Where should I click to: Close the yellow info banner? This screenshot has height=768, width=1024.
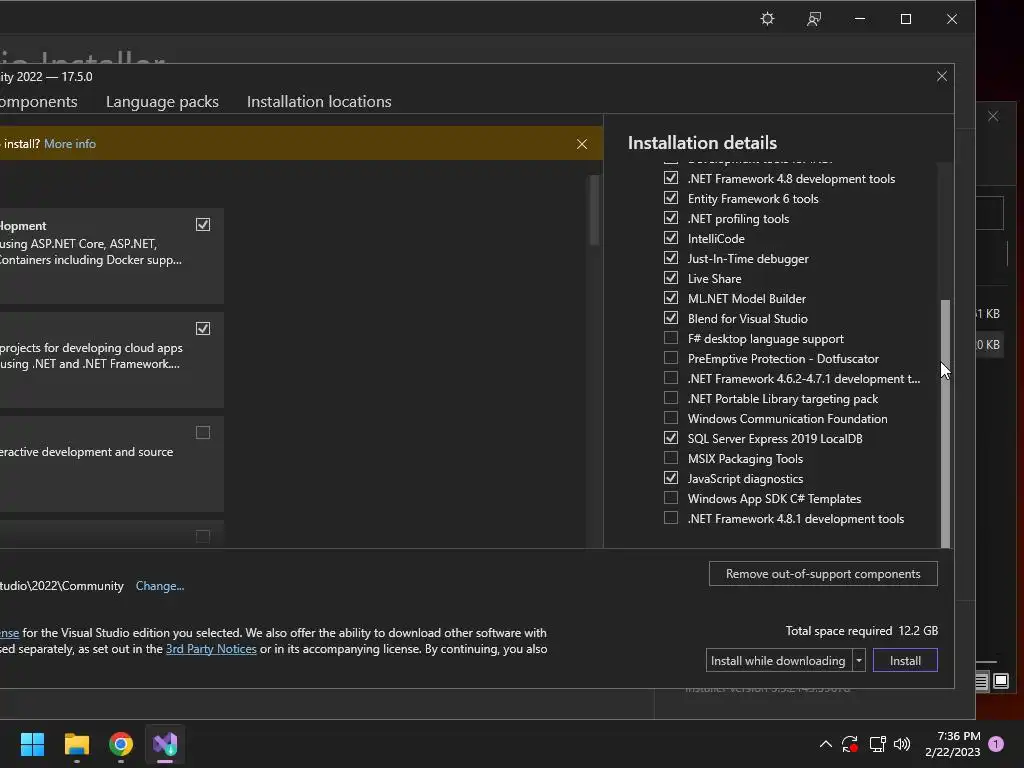tap(582, 144)
